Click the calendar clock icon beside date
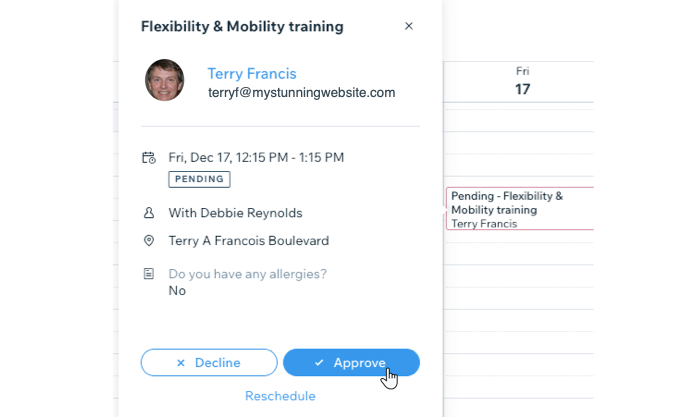The image size is (700, 417). (149, 158)
